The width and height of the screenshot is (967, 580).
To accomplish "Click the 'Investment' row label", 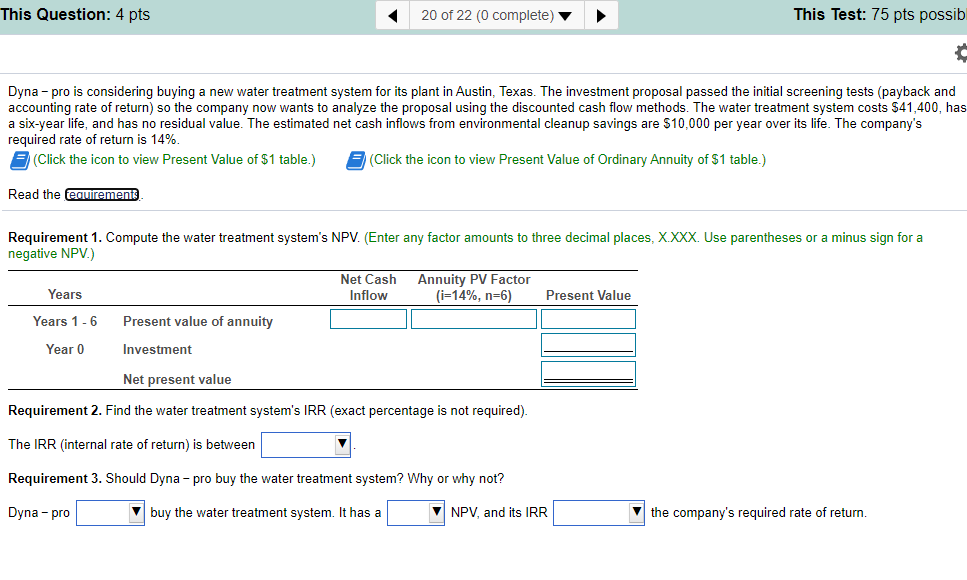I will tap(157, 349).
